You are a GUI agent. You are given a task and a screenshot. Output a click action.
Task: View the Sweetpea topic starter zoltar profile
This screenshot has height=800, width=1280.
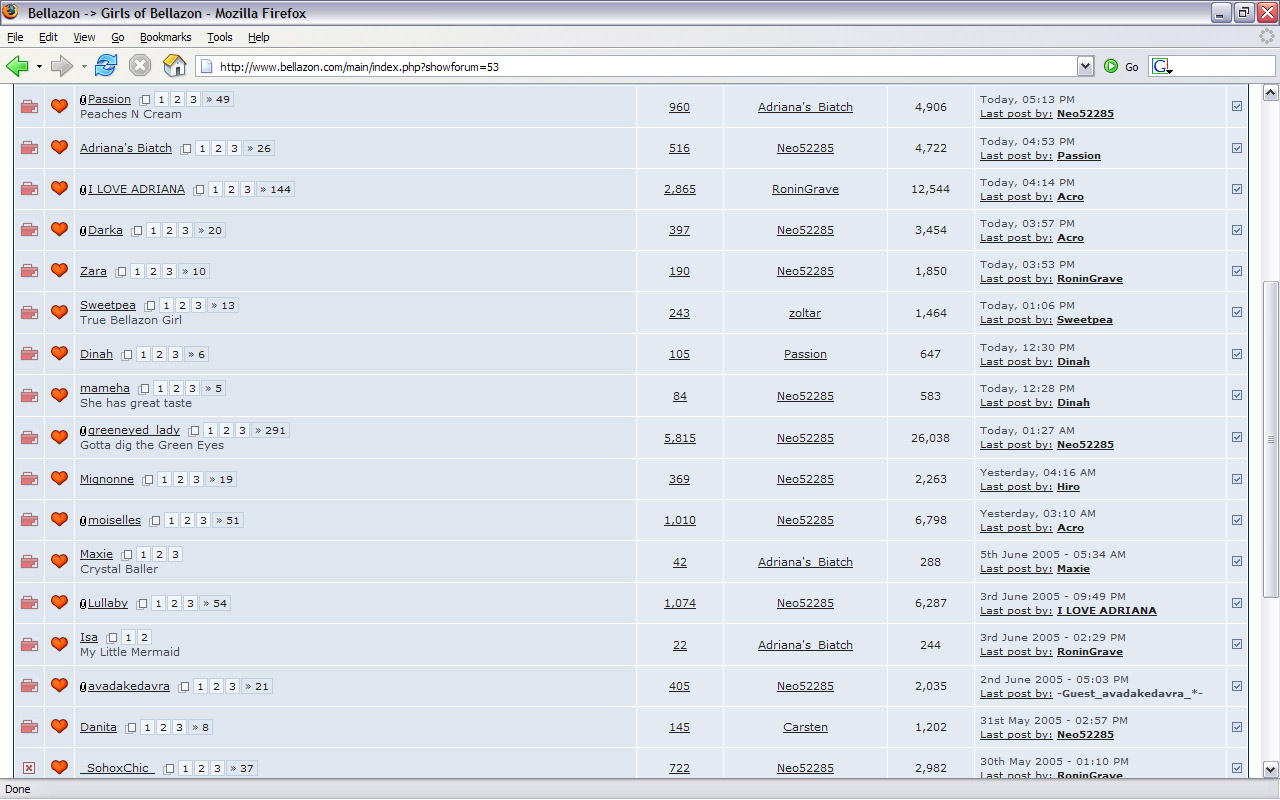click(805, 313)
